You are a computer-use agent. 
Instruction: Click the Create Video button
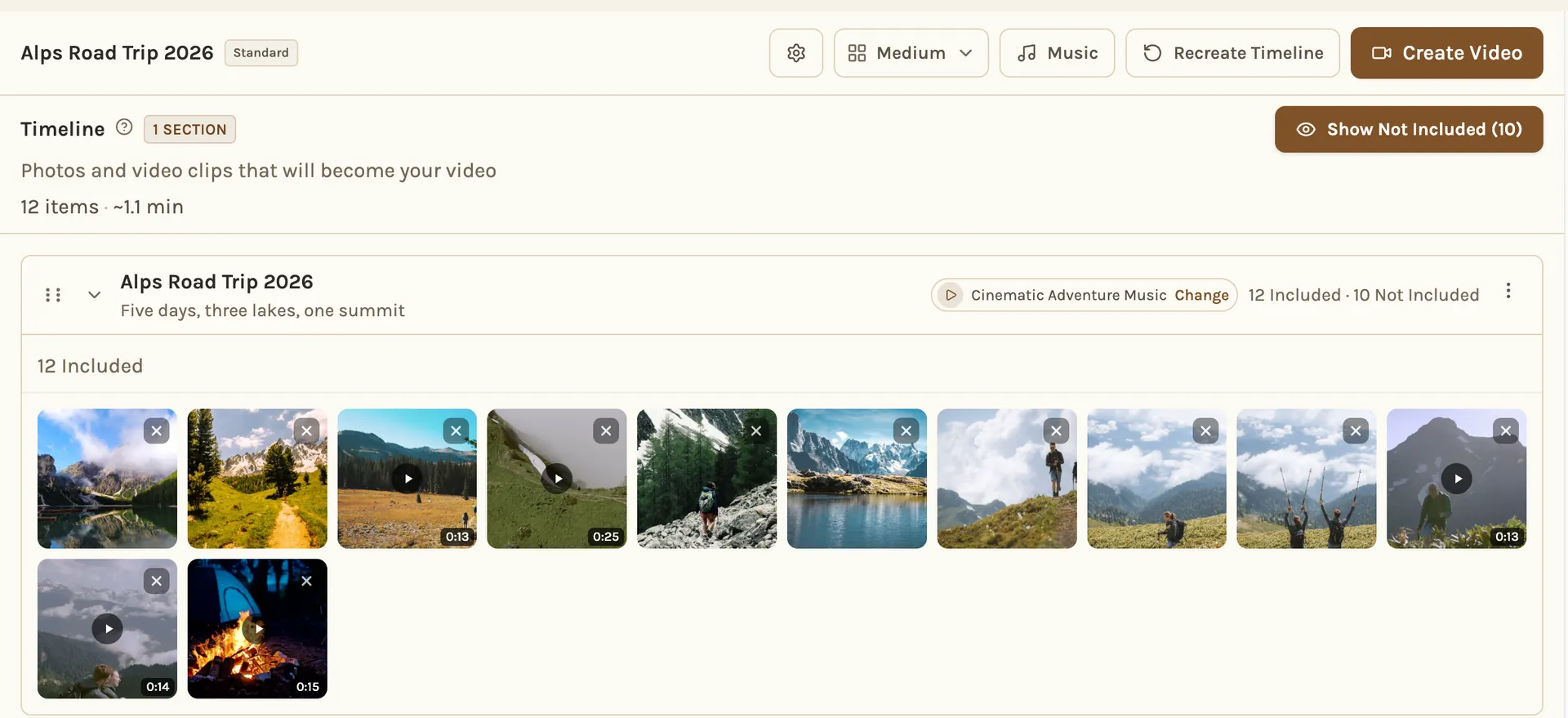click(x=1446, y=53)
